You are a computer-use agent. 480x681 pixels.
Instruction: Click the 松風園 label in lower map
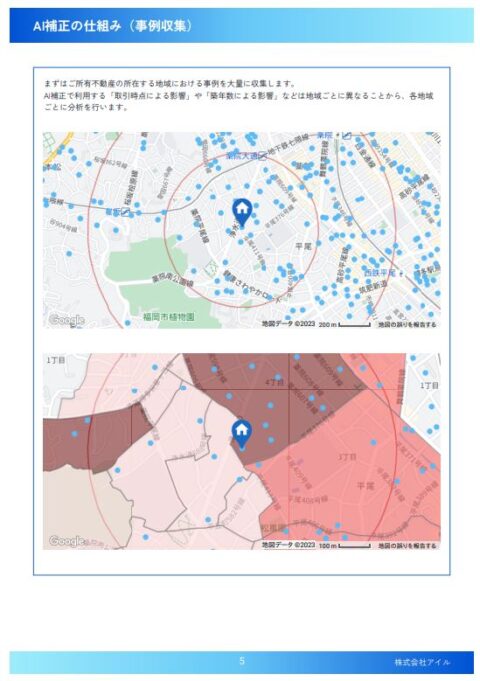[273, 529]
